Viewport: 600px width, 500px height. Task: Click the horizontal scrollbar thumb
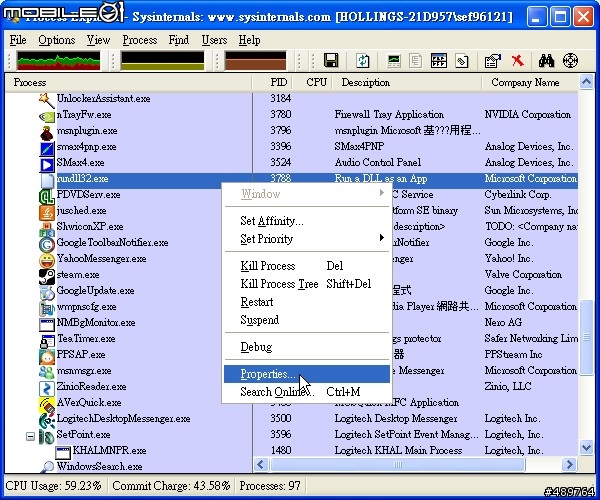pyautogui.click(x=398, y=464)
